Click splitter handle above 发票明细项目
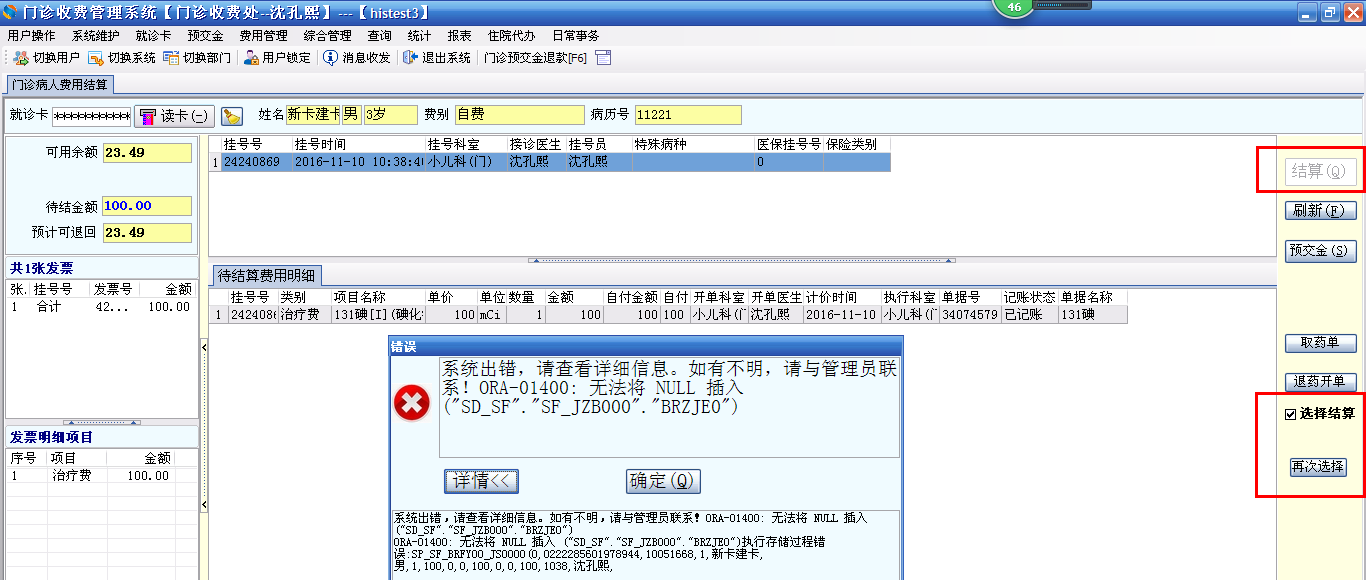This screenshot has height=580, width=1366. [101, 422]
